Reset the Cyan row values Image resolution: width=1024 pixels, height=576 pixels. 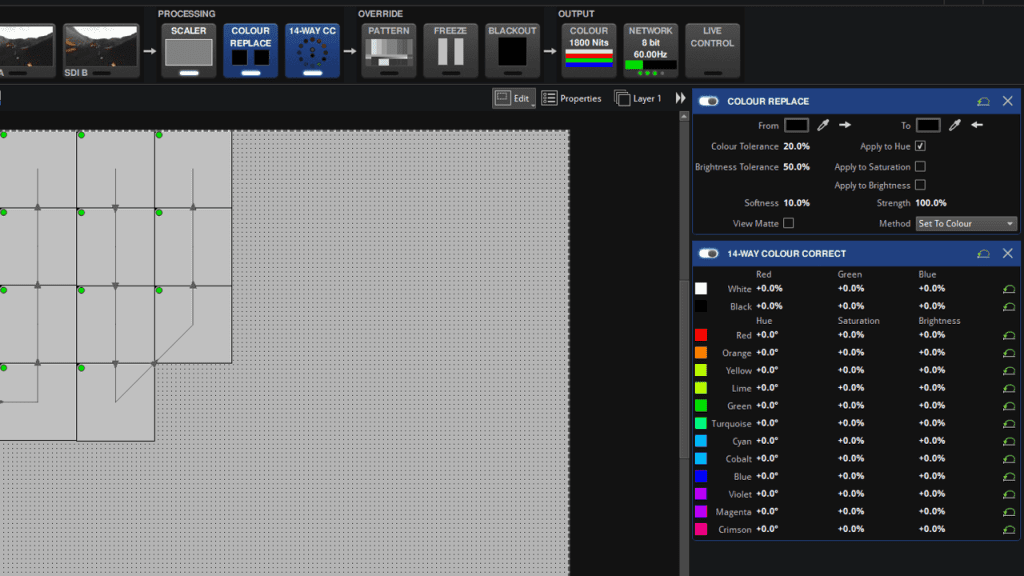coord(1009,441)
